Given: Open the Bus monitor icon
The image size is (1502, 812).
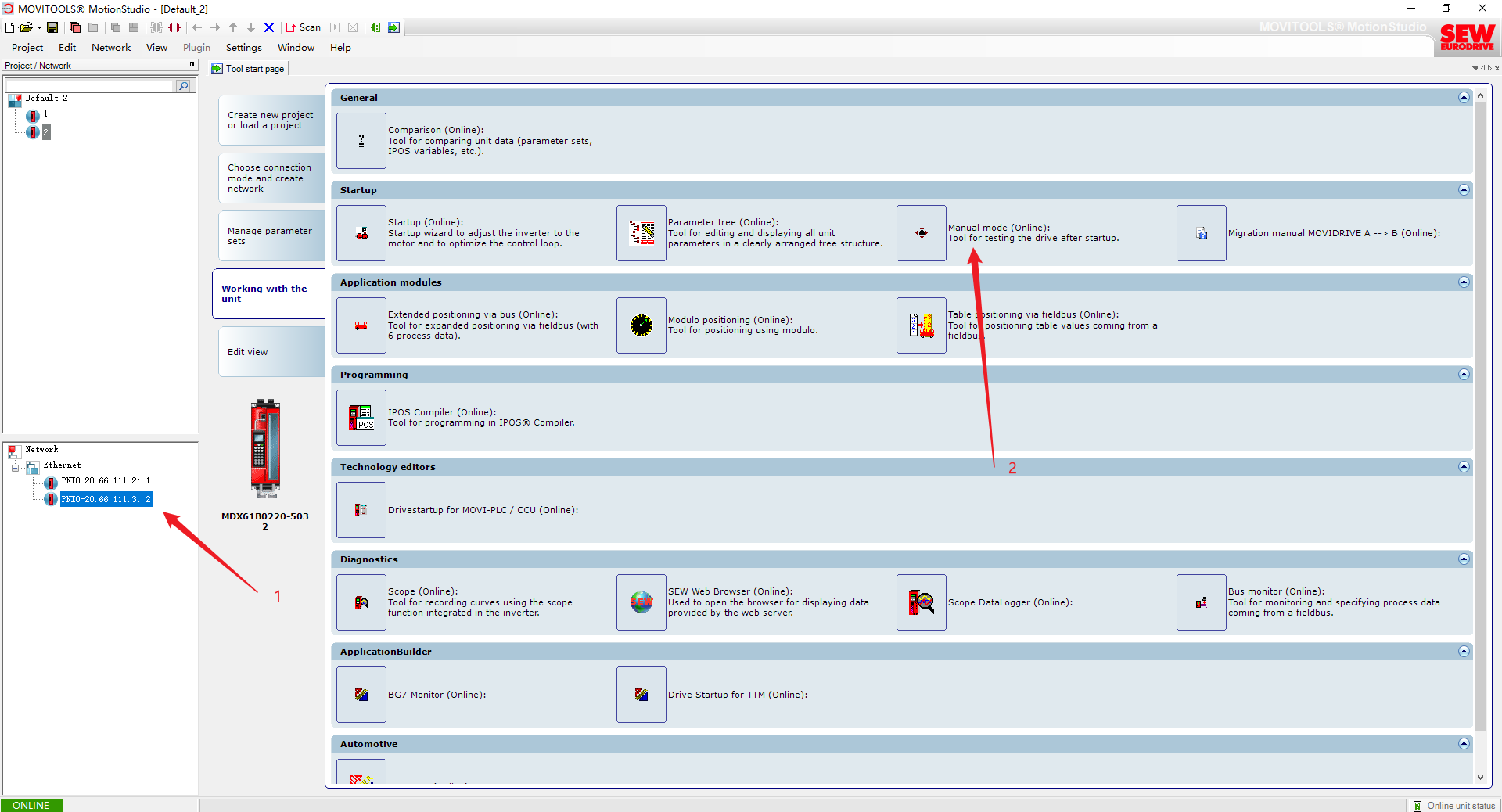Looking at the screenshot, I should pos(1201,602).
